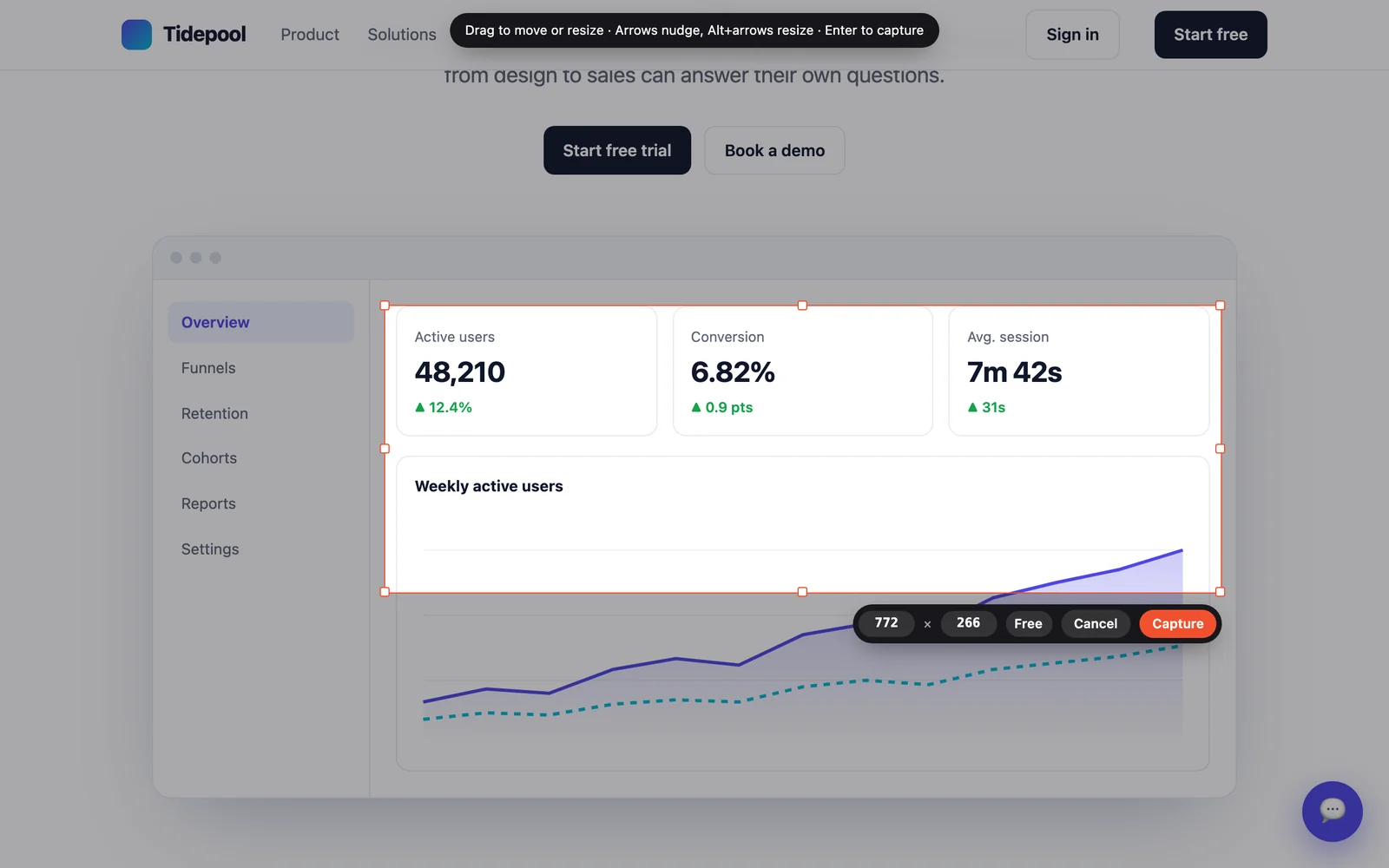Click the Tidepool logo icon
This screenshot has width=1389, height=868.
[x=136, y=35]
